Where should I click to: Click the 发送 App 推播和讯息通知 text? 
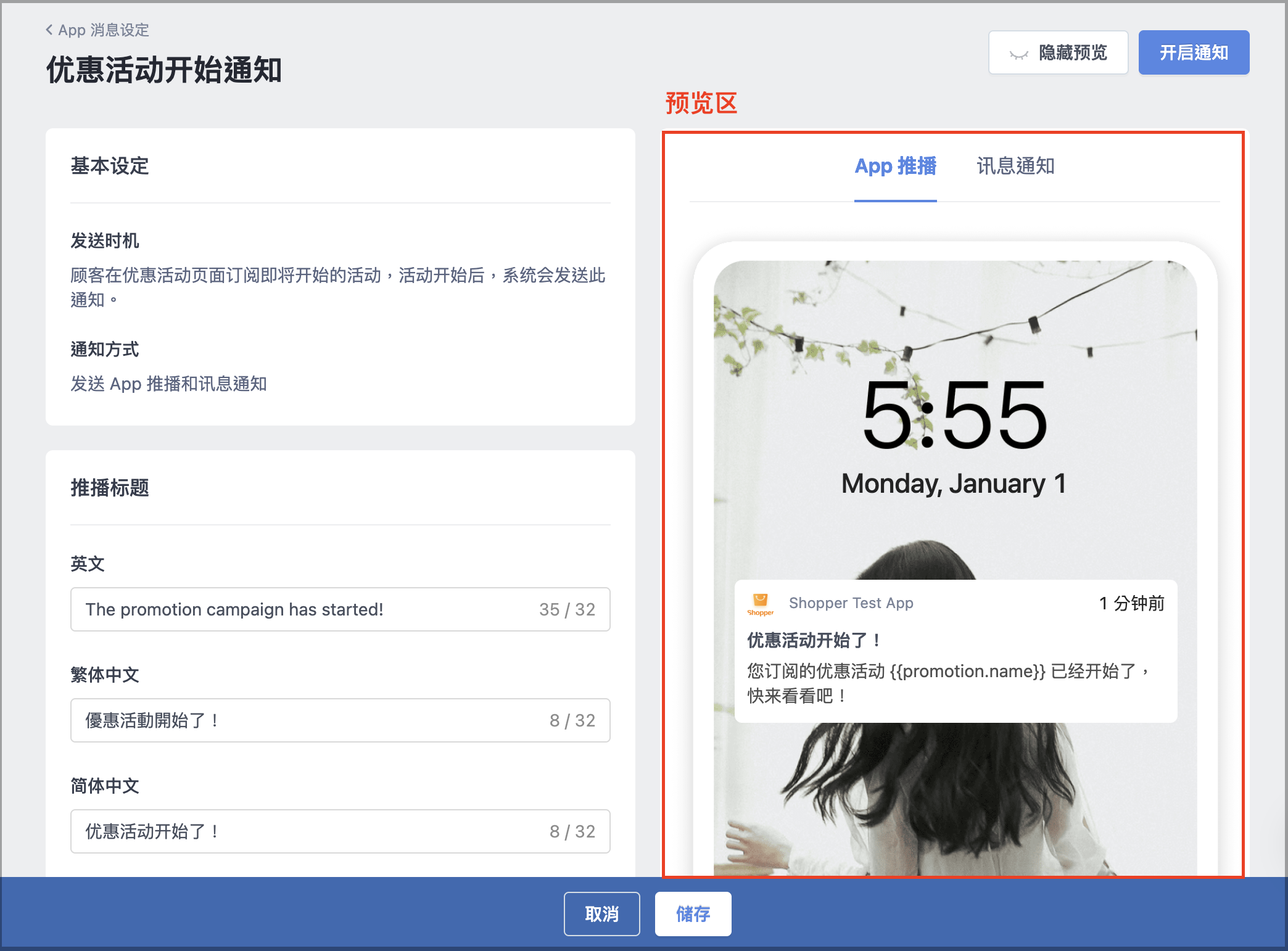(168, 384)
